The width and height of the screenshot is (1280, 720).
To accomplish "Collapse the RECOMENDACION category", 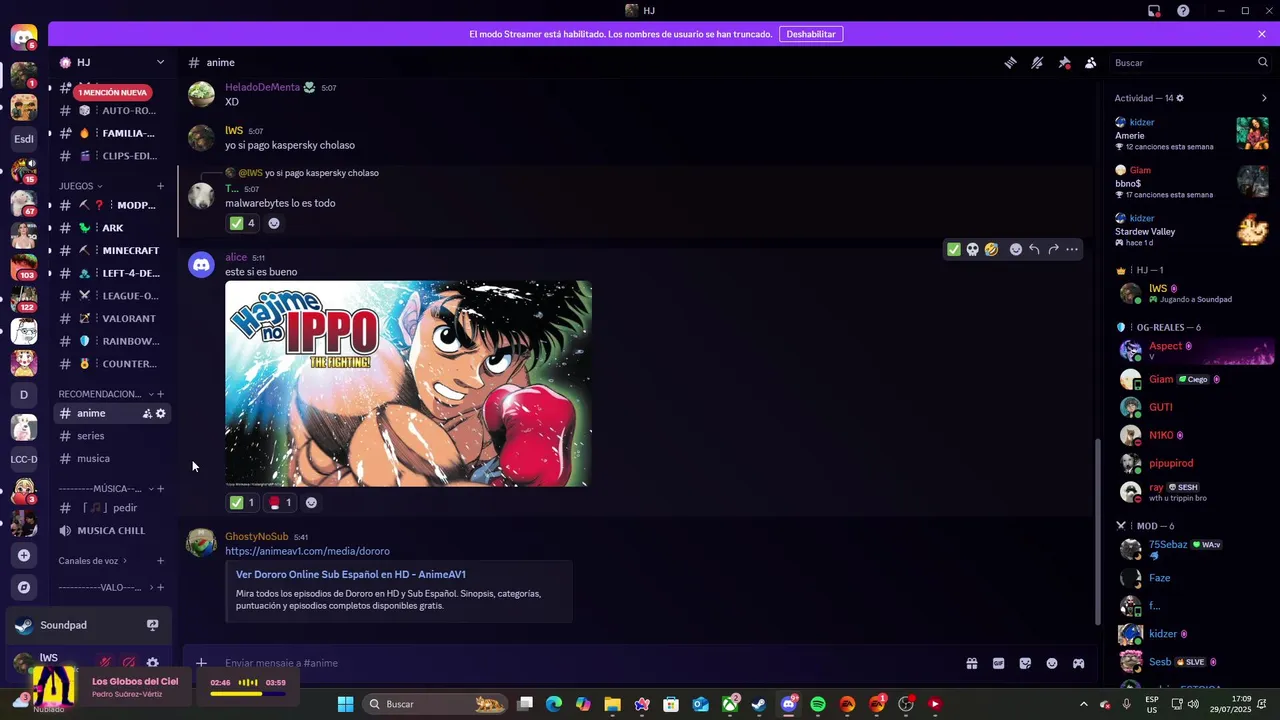I will coord(105,394).
